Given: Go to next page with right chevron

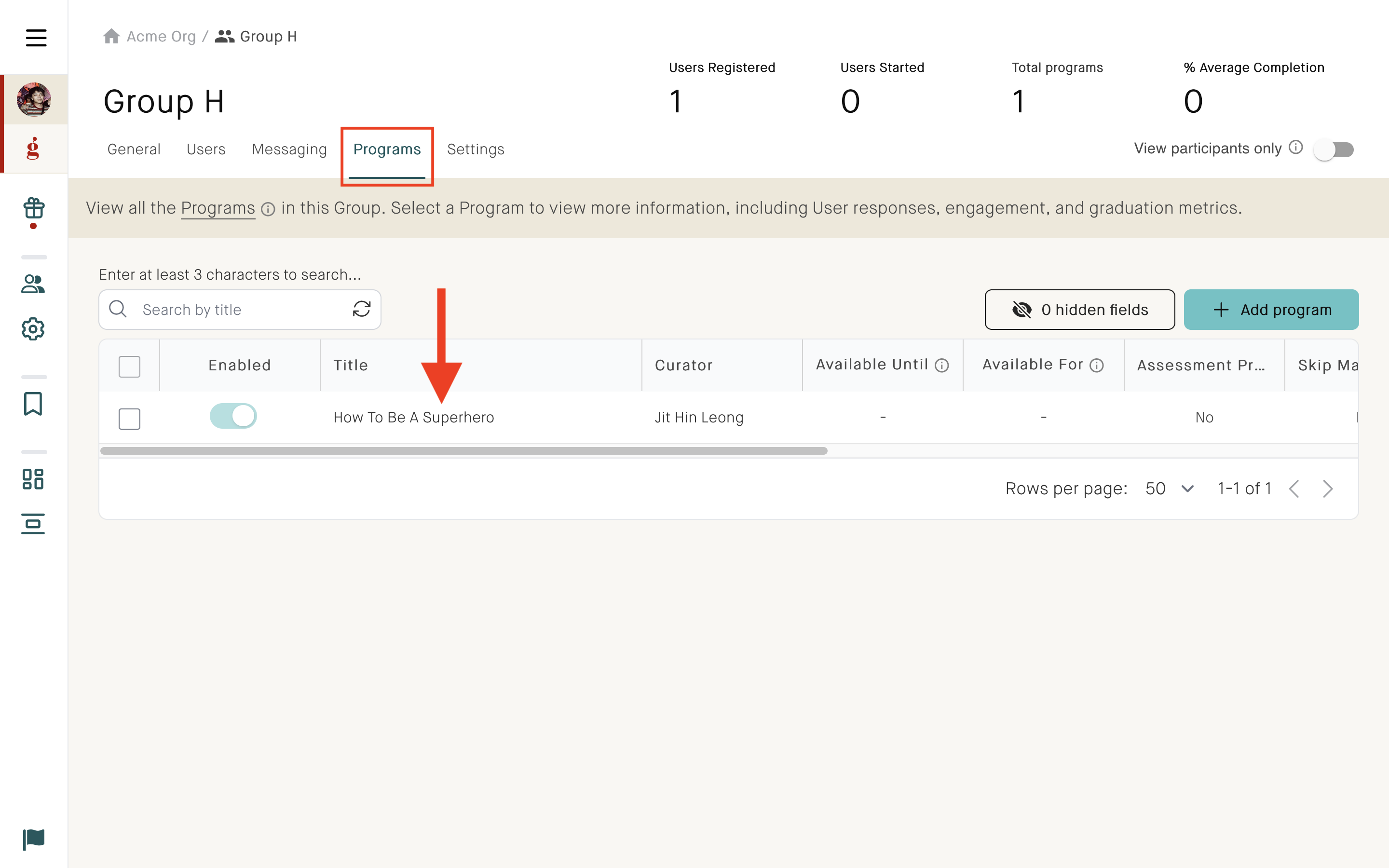Looking at the screenshot, I should (1328, 488).
